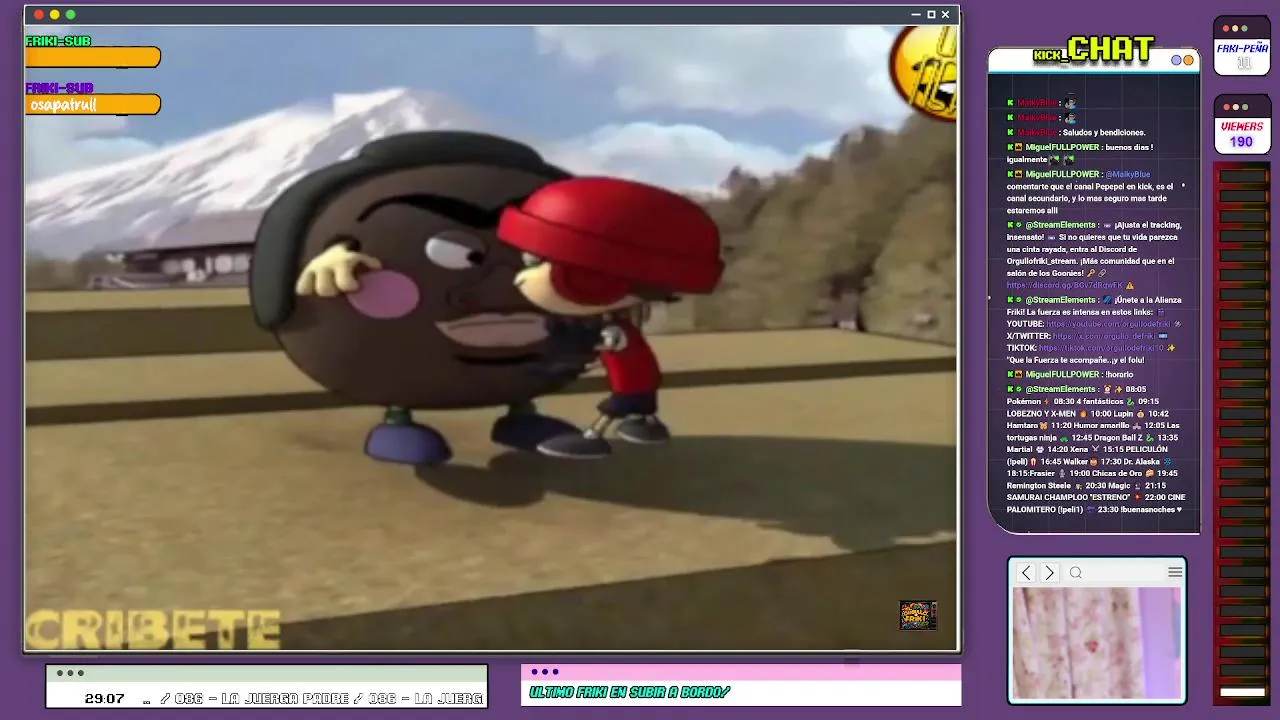Click the three dots on the FRIKI-PEÑA panel

click(x=1235, y=29)
